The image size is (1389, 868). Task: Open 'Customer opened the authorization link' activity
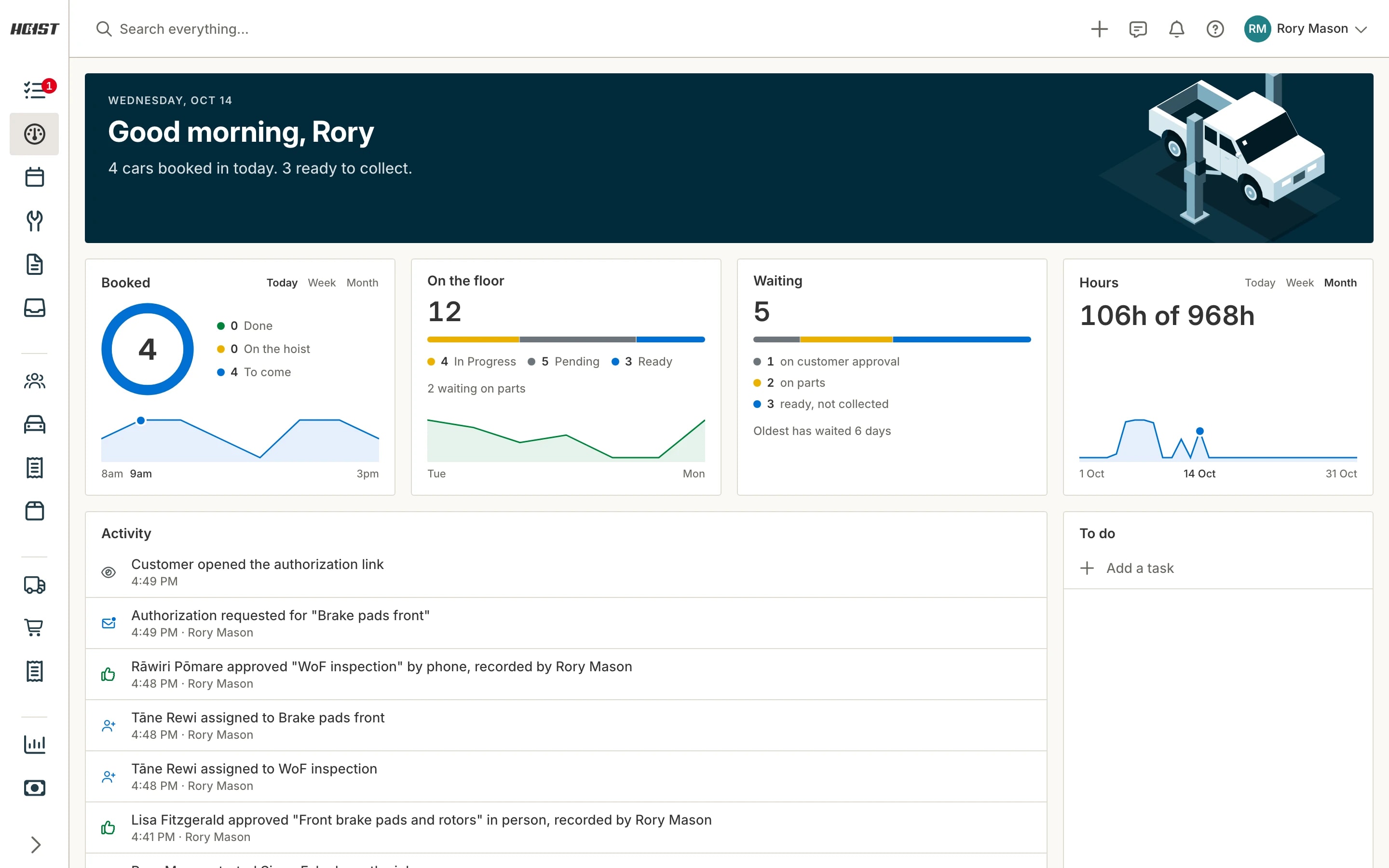coord(566,572)
